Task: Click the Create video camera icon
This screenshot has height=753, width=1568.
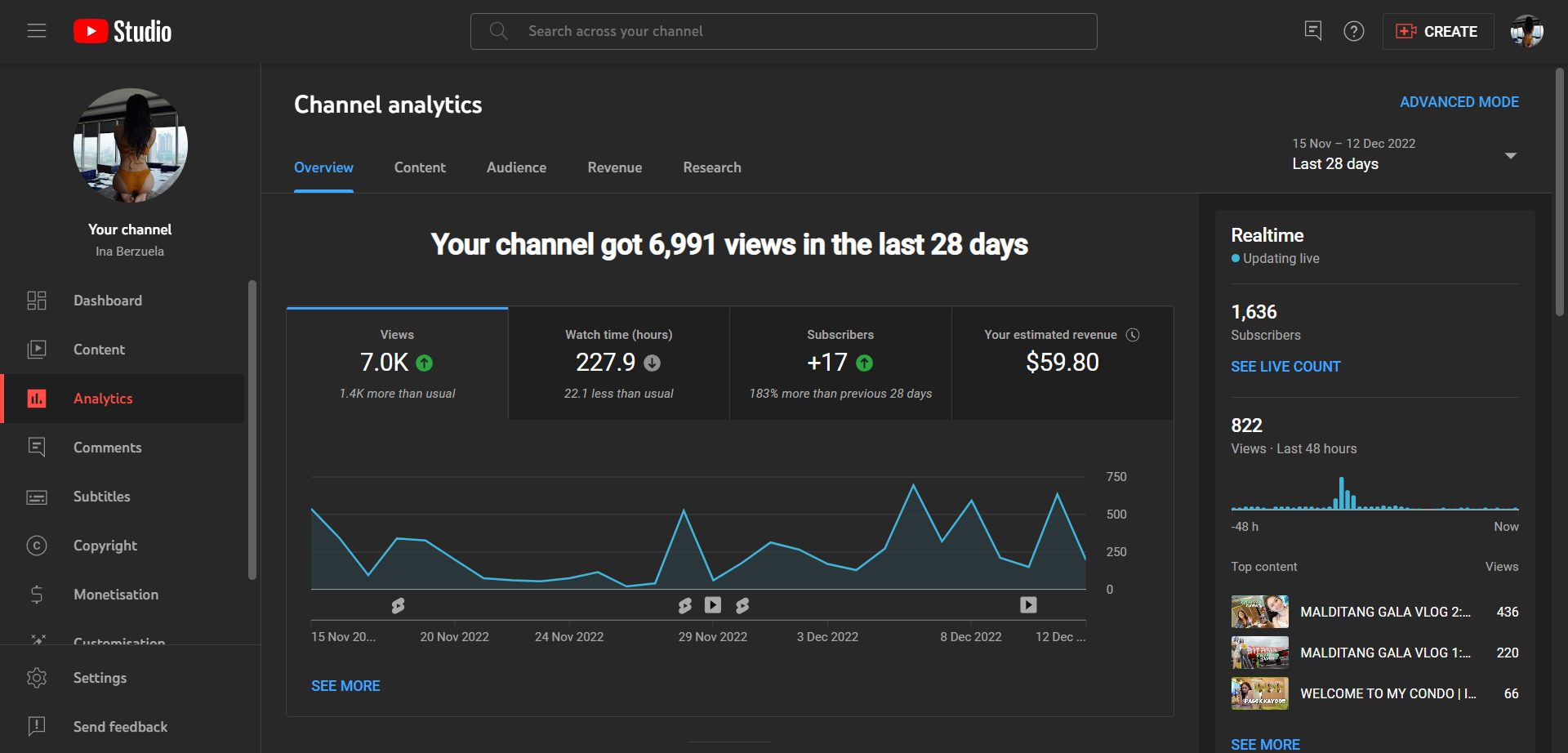Action: (1406, 31)
